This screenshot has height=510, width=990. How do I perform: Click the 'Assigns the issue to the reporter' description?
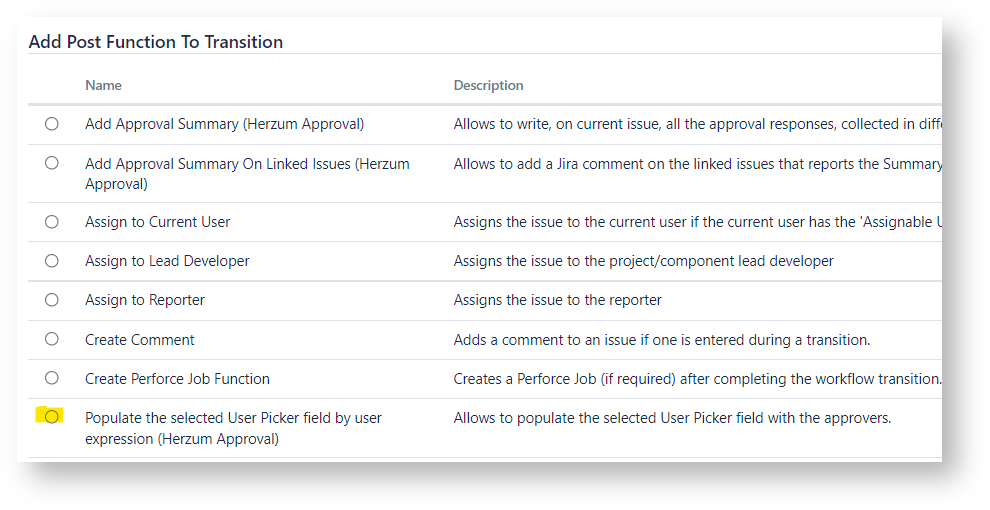557,300
